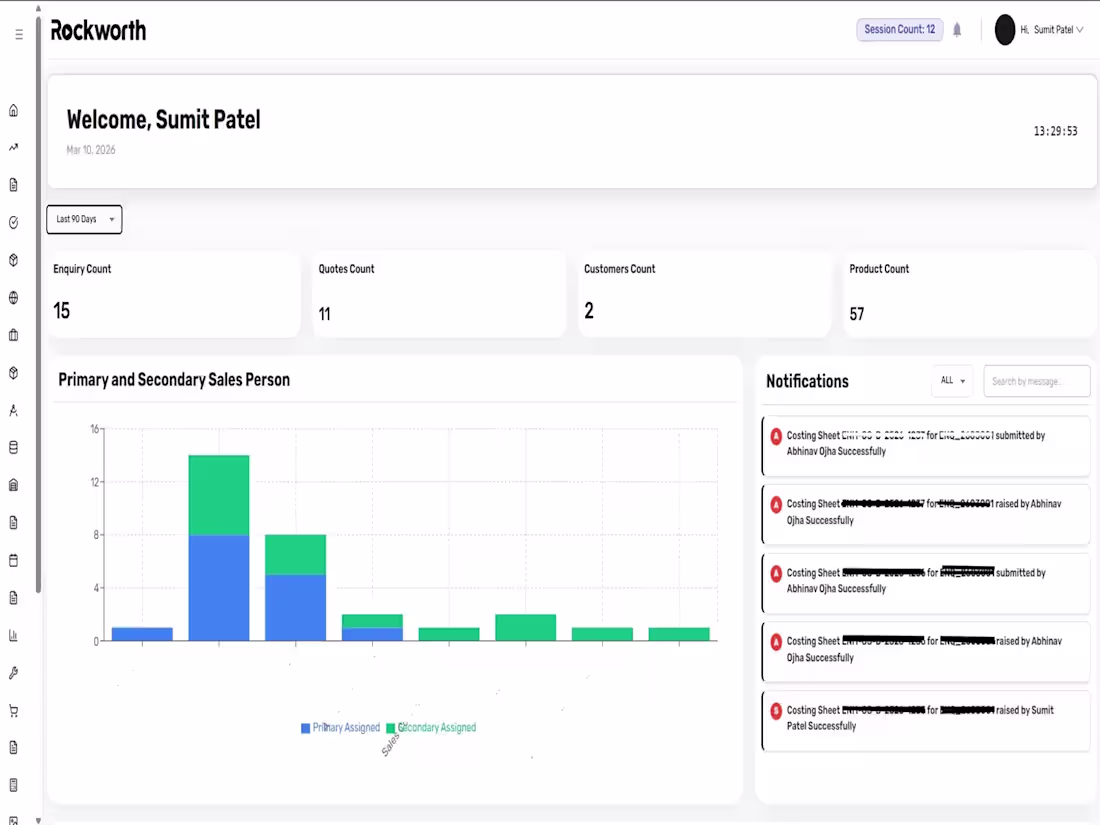1100x825 pixels.
Task: Click the calendar icon in sidebar
Action: [x=13, y=561]
